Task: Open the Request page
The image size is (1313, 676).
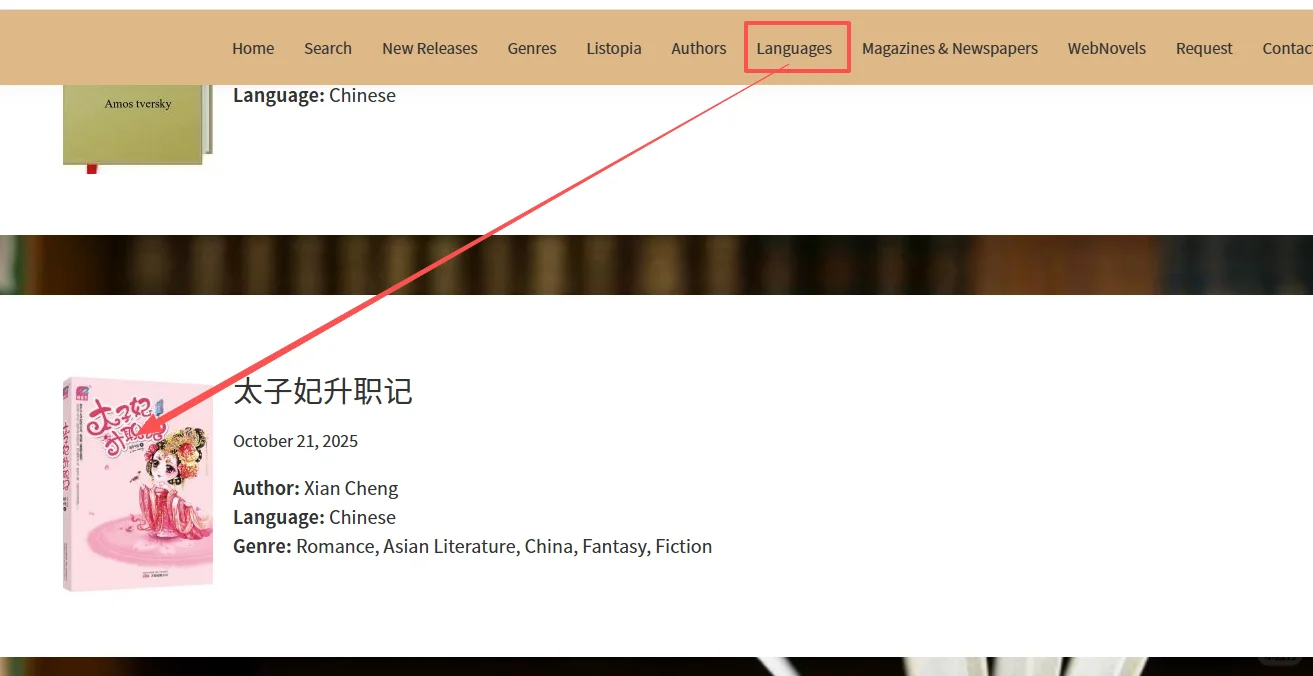Action: coord(1203,47)
